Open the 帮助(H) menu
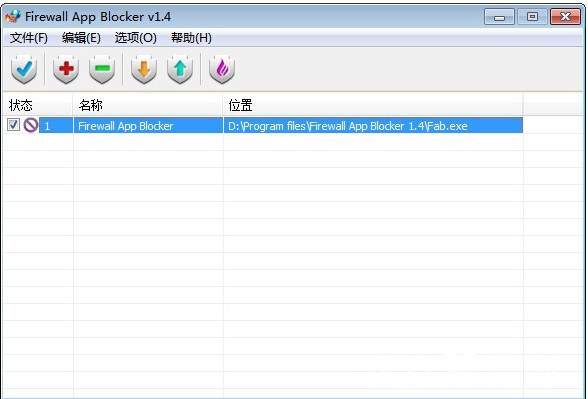The height and width of the screenshot is (399, 588). [x=191, y=38]
